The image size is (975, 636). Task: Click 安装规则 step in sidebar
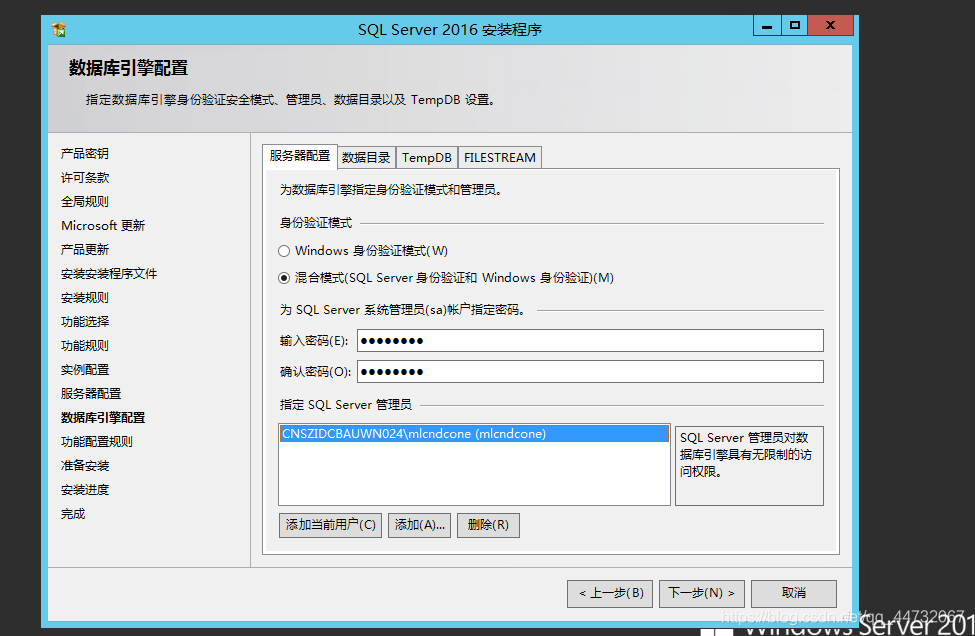(85, 298)
